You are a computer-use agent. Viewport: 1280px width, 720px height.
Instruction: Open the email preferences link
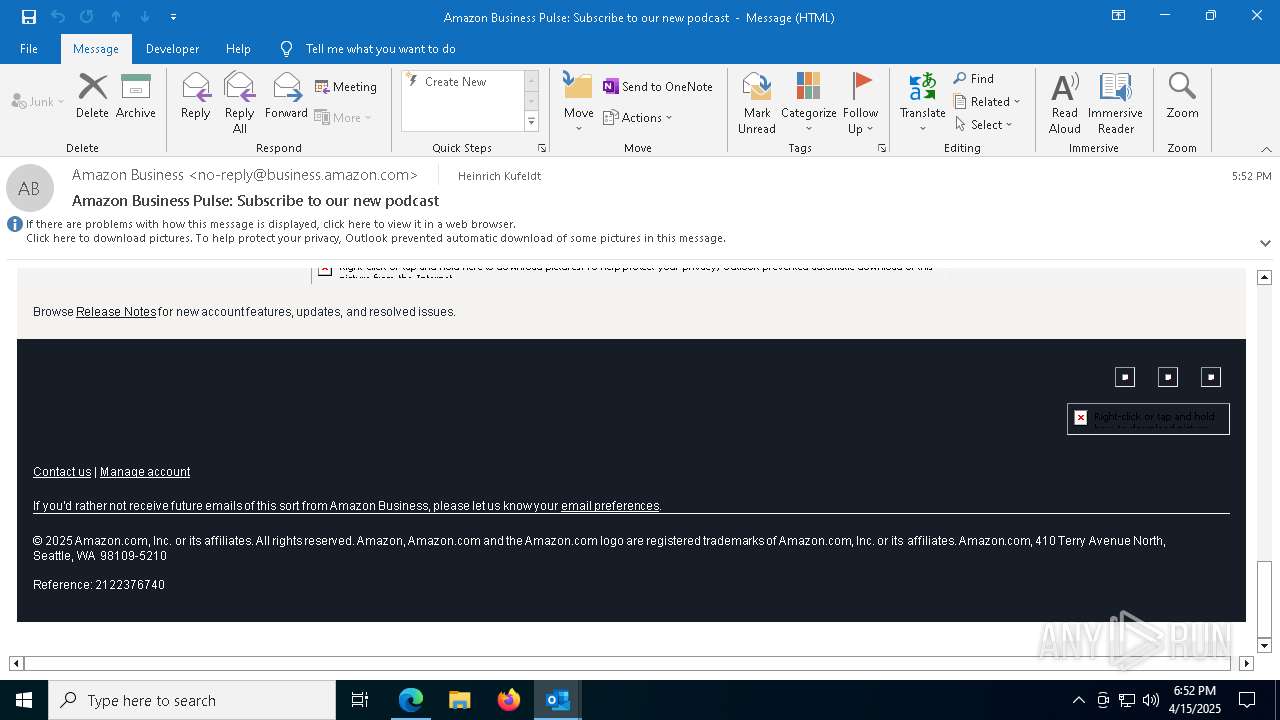tap(610, 506)
